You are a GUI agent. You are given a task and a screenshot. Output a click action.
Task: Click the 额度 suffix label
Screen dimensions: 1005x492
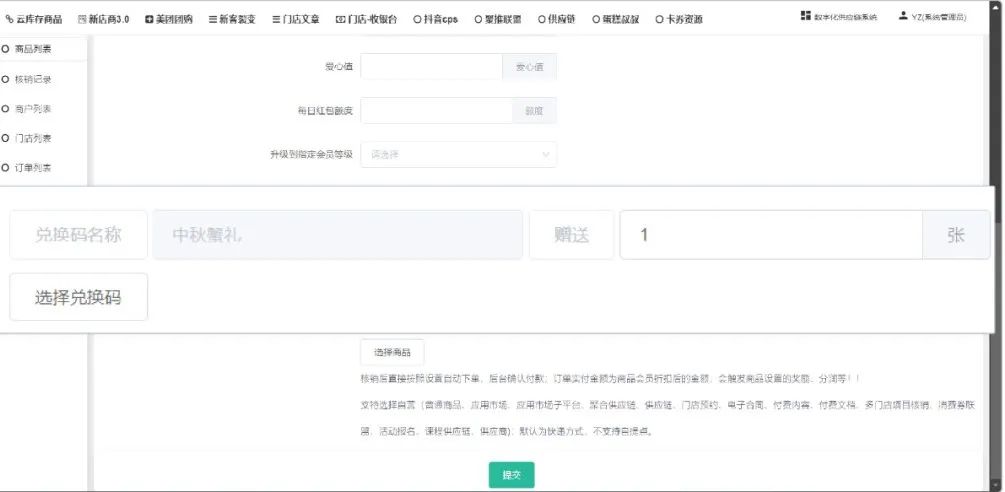point(535,111)
